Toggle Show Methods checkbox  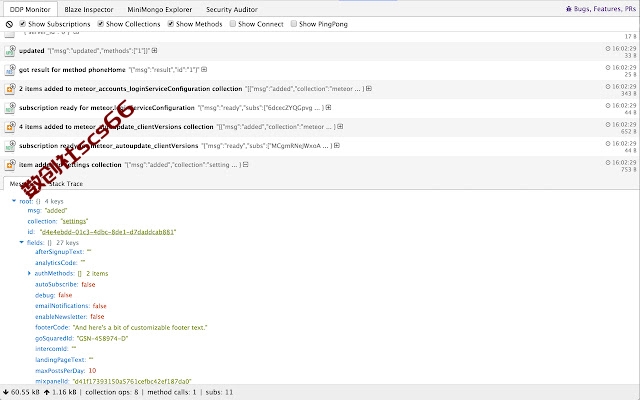click(x=171, y=24)
